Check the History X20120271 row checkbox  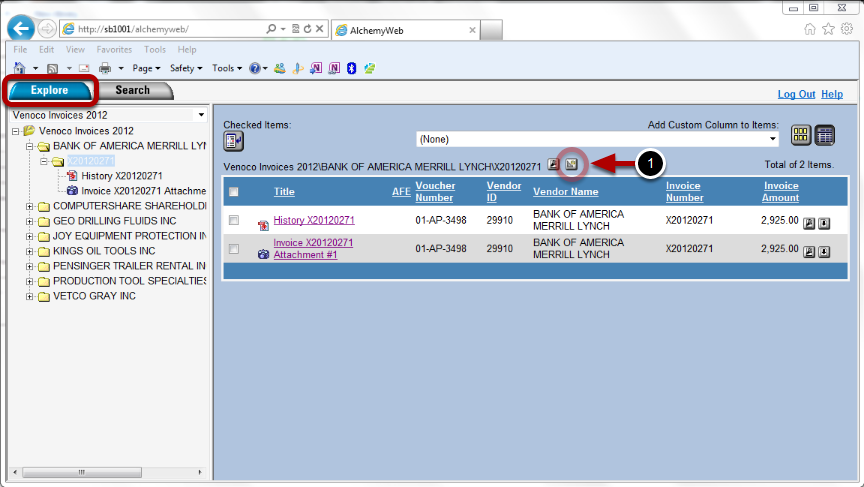tap(234, 220)
